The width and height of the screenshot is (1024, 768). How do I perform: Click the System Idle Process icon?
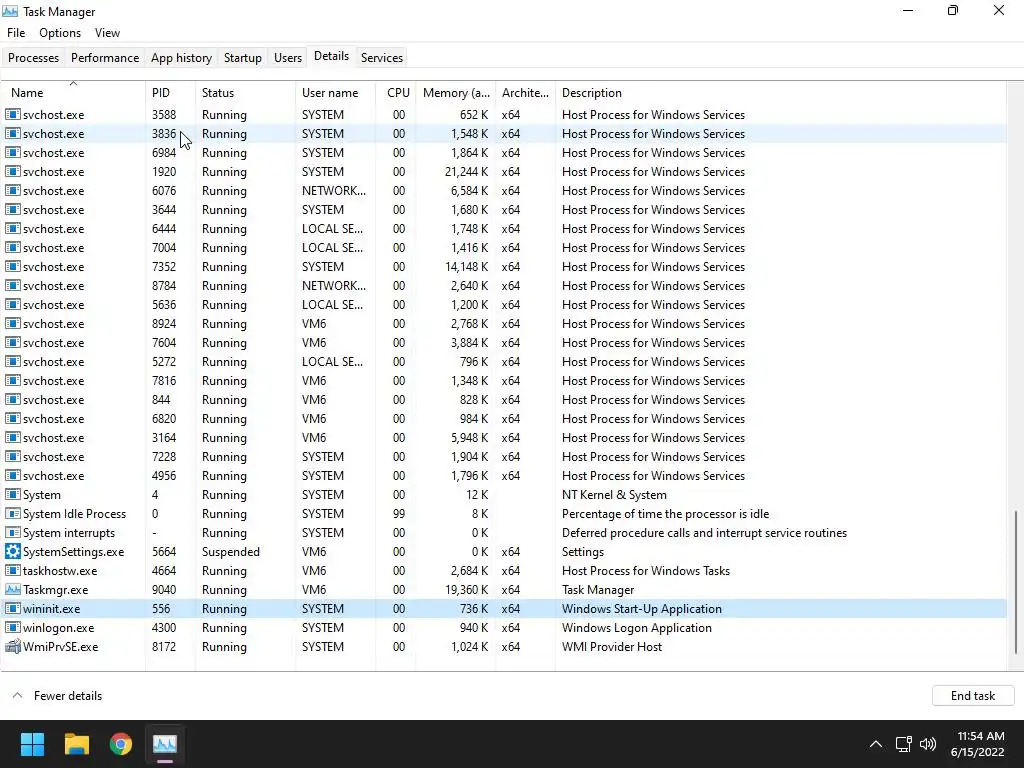pyautogui.click(x=12, y=514)
